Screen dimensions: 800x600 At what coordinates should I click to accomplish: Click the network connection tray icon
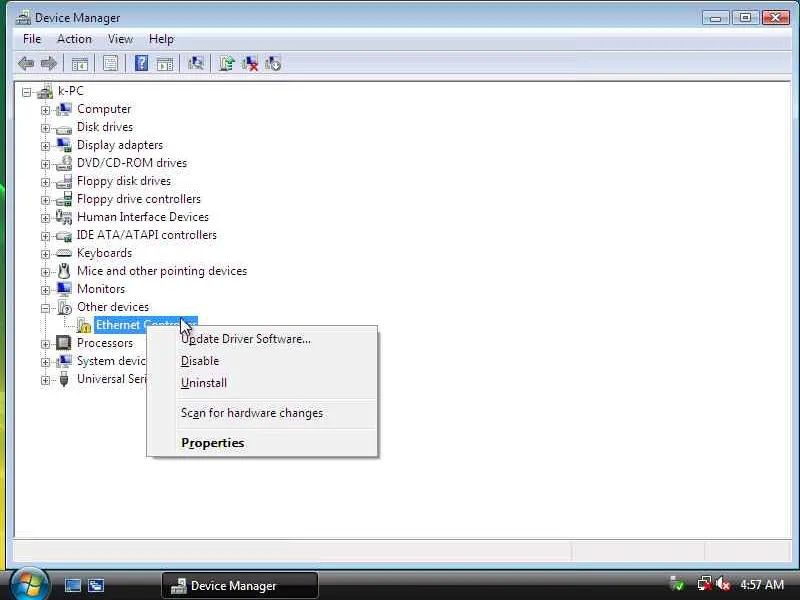click(x=704, y=584)
